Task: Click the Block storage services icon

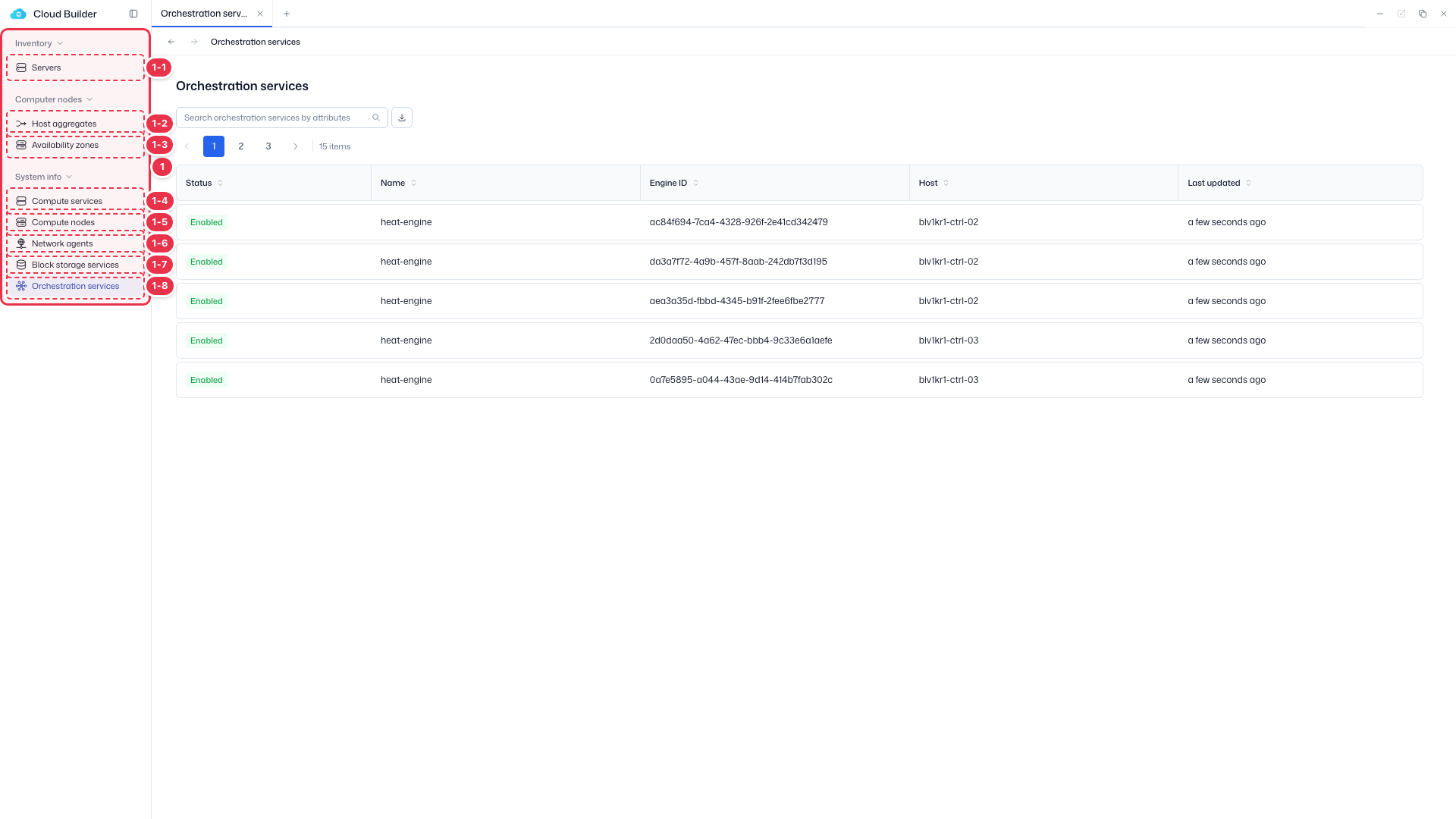Action: 21,265
